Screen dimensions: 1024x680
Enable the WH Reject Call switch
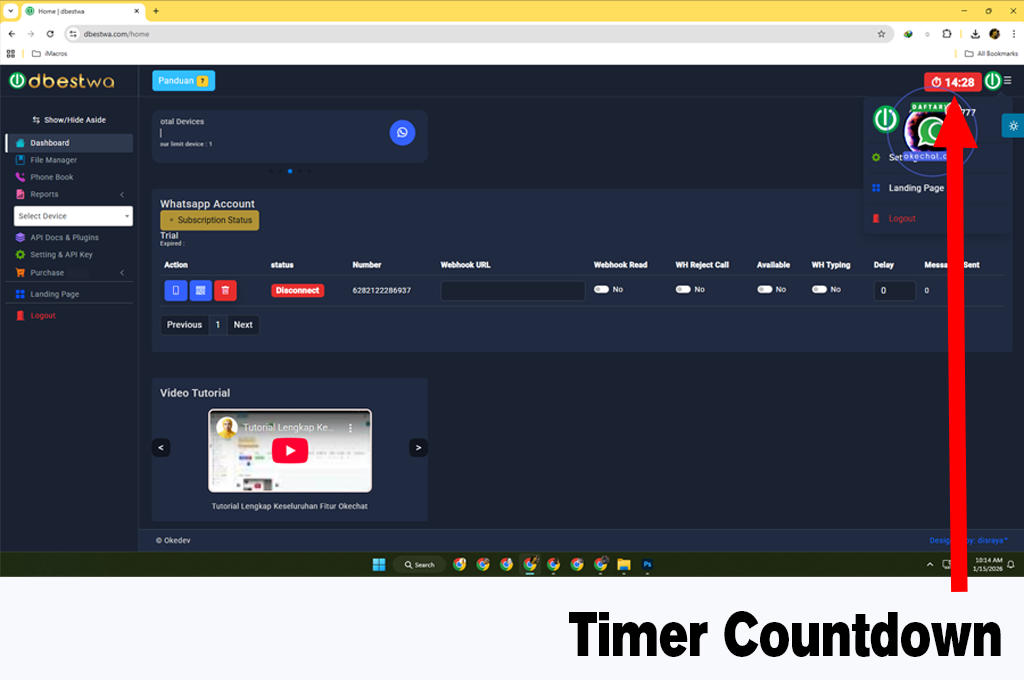[x=683, y=289]
